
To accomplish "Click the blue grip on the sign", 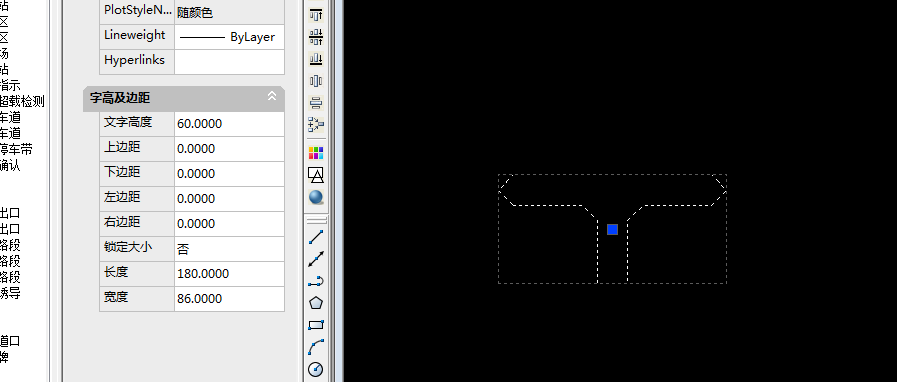I will click(x=613, y=229).
